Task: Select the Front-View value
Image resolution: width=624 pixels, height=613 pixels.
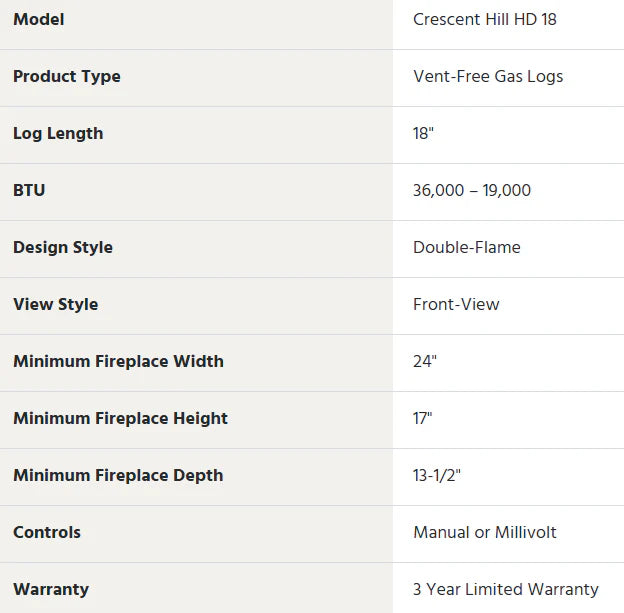Action: (x=456, y=304)
